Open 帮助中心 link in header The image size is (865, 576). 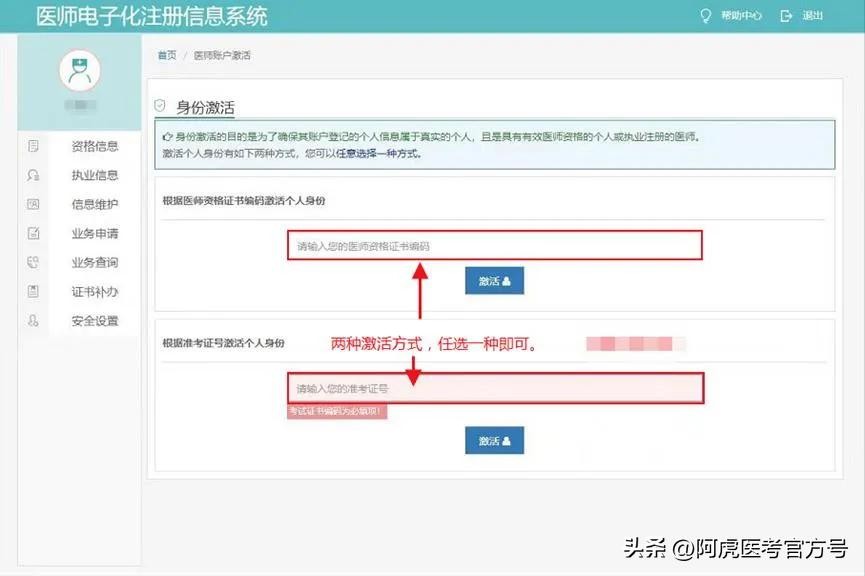tap(741, 16)
